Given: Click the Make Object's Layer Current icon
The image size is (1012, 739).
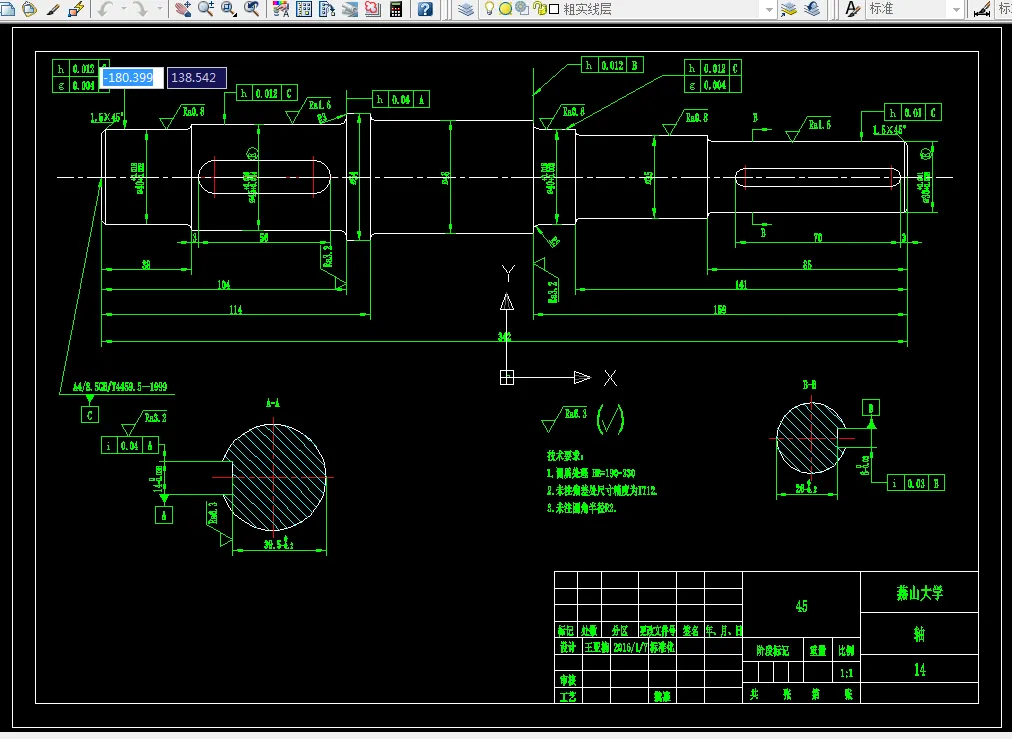Looking at the screenshot, I should [789, 9].
